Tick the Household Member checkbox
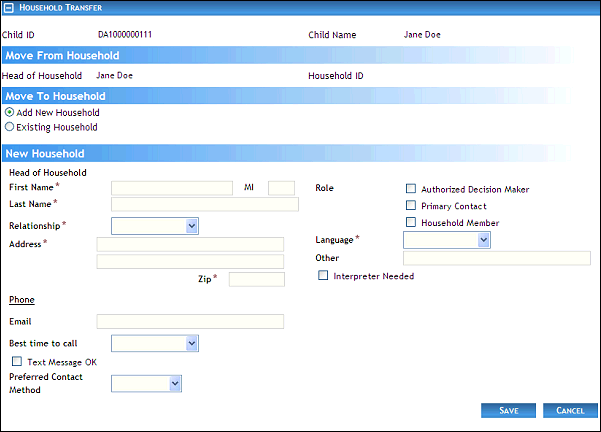 [x=411, y=222]
